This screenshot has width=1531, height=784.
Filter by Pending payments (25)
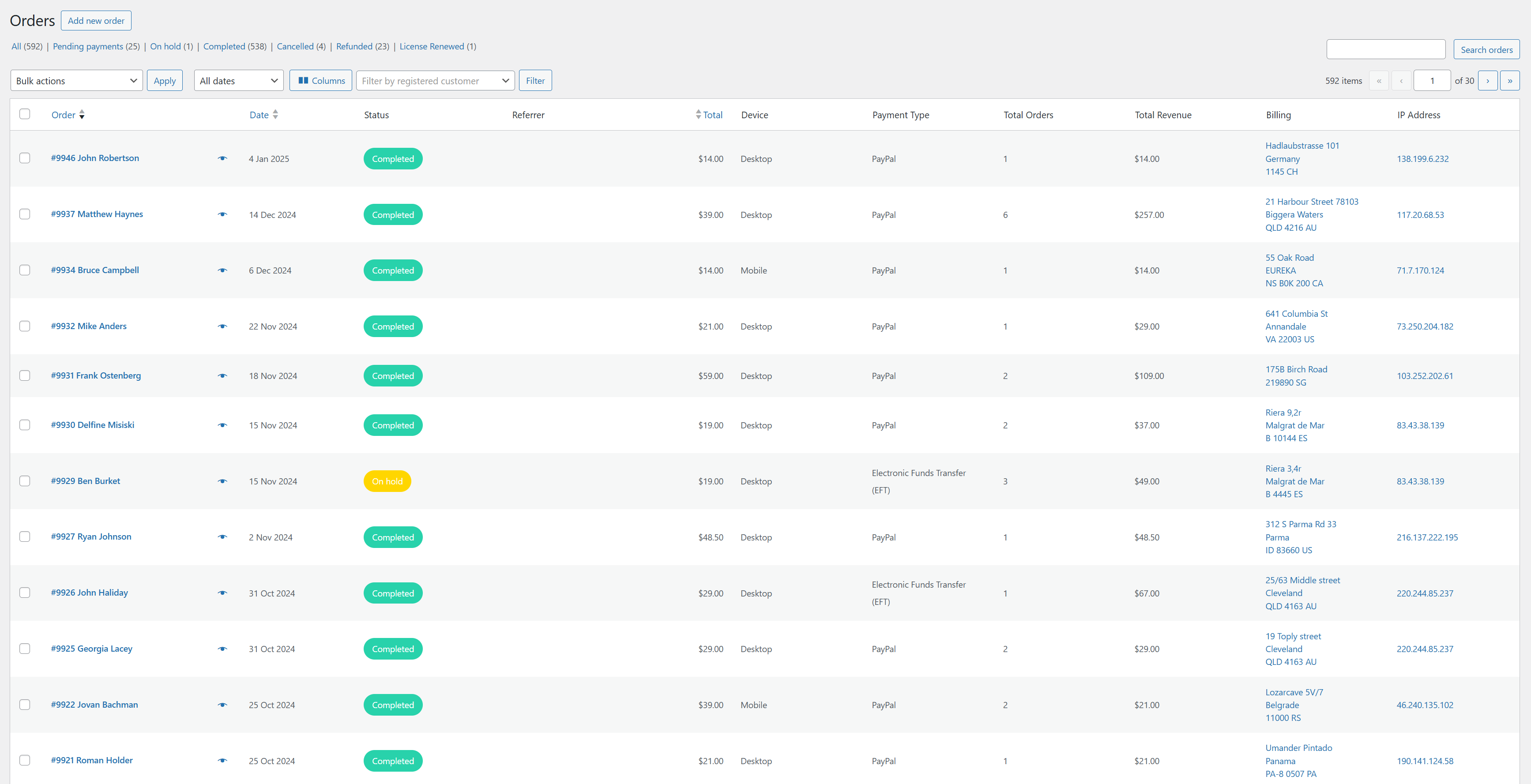point(96,46)
